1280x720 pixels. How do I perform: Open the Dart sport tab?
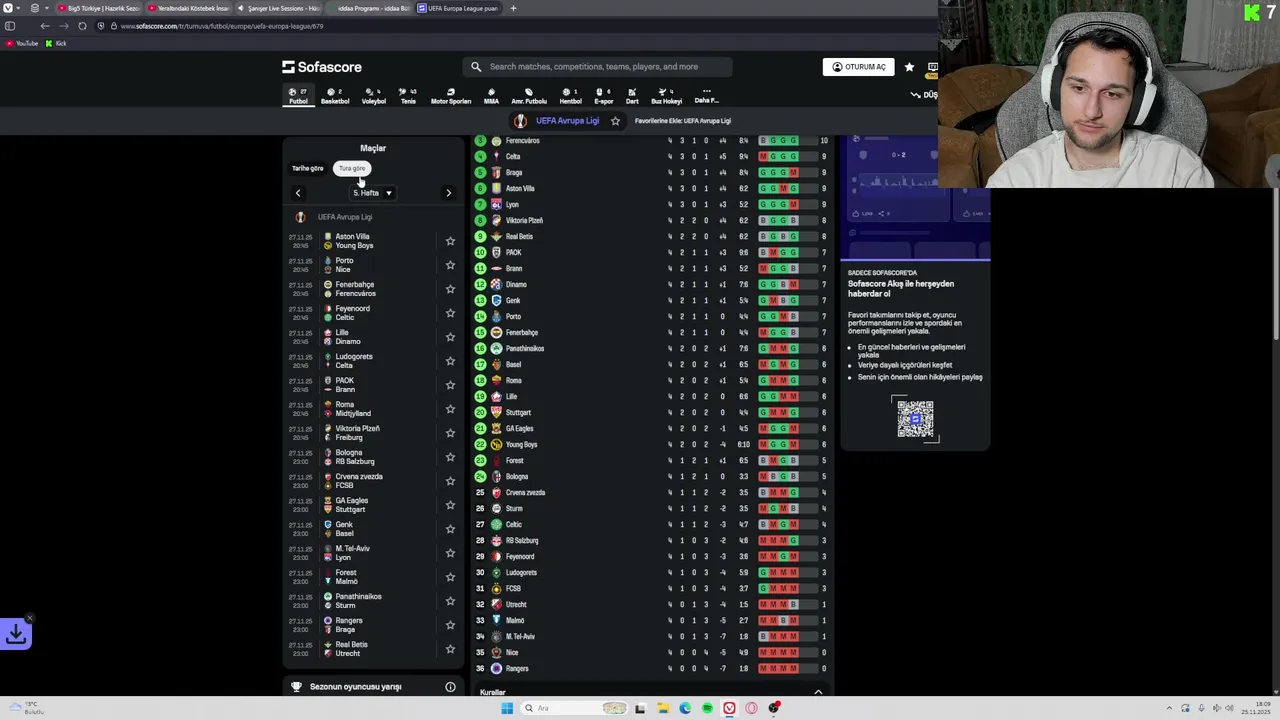click(x=632, y=96)
